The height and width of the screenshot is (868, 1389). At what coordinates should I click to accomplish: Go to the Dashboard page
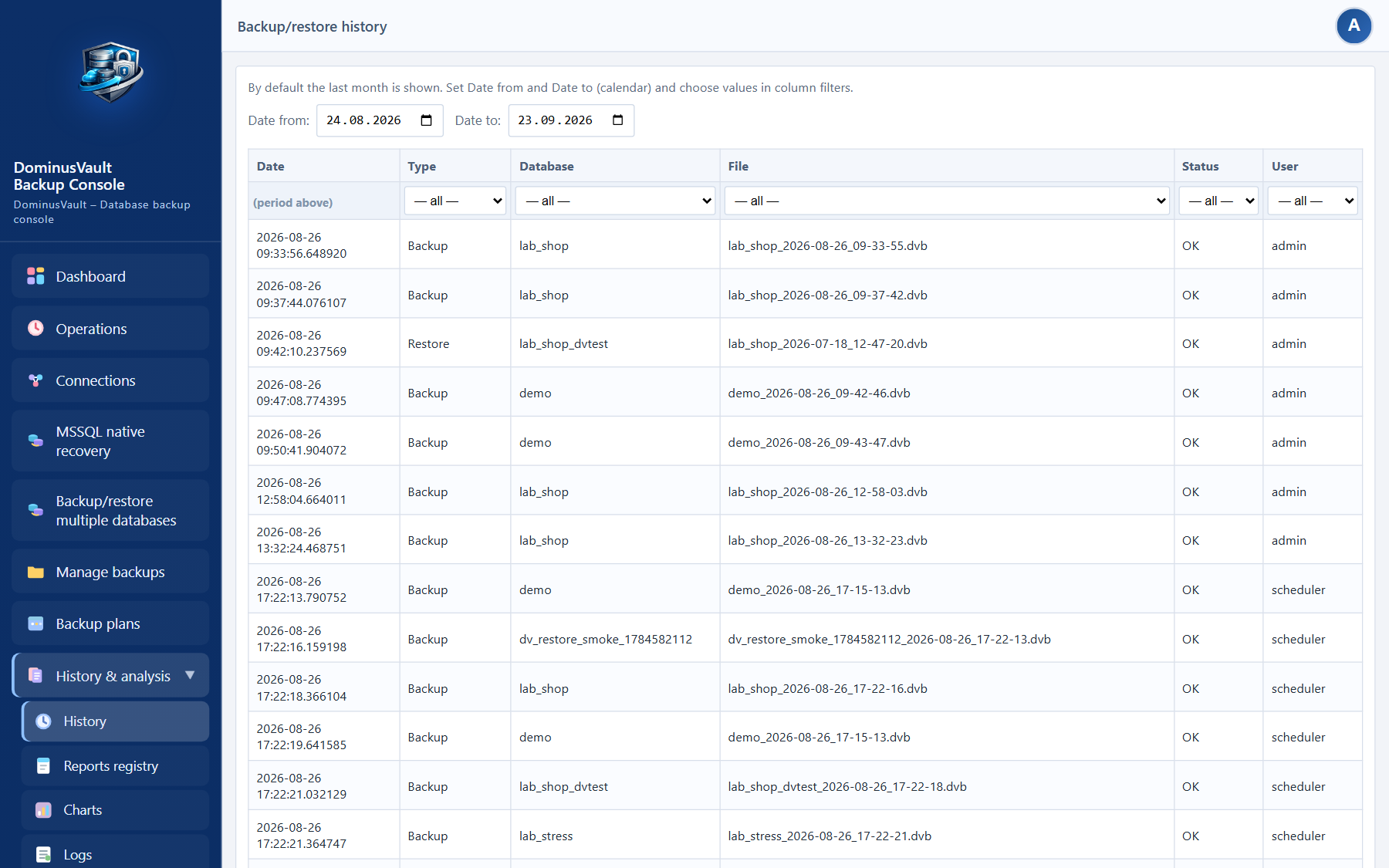110,276
